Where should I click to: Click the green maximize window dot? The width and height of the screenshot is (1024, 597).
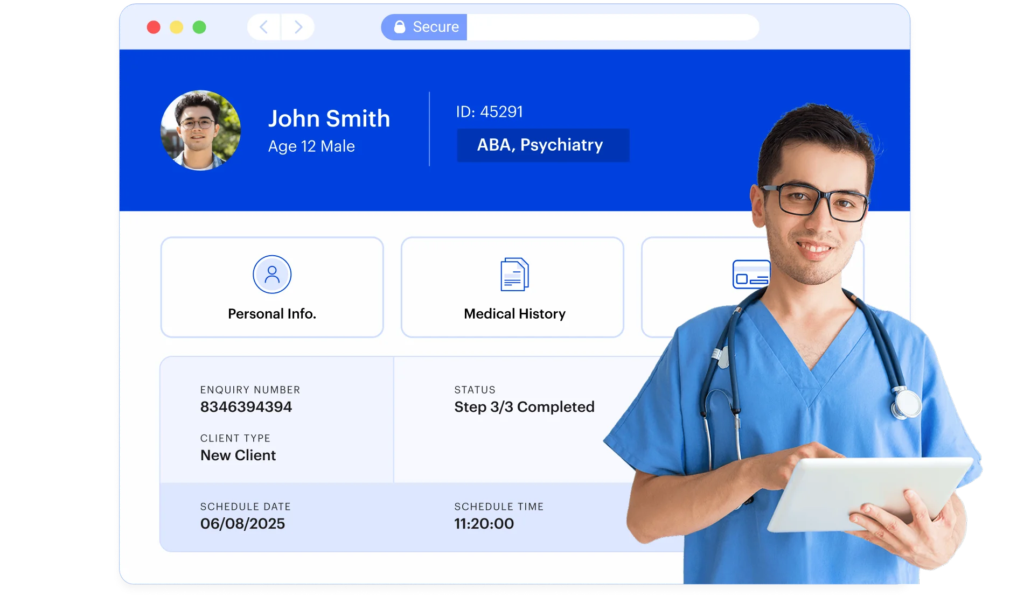[199, 27]
